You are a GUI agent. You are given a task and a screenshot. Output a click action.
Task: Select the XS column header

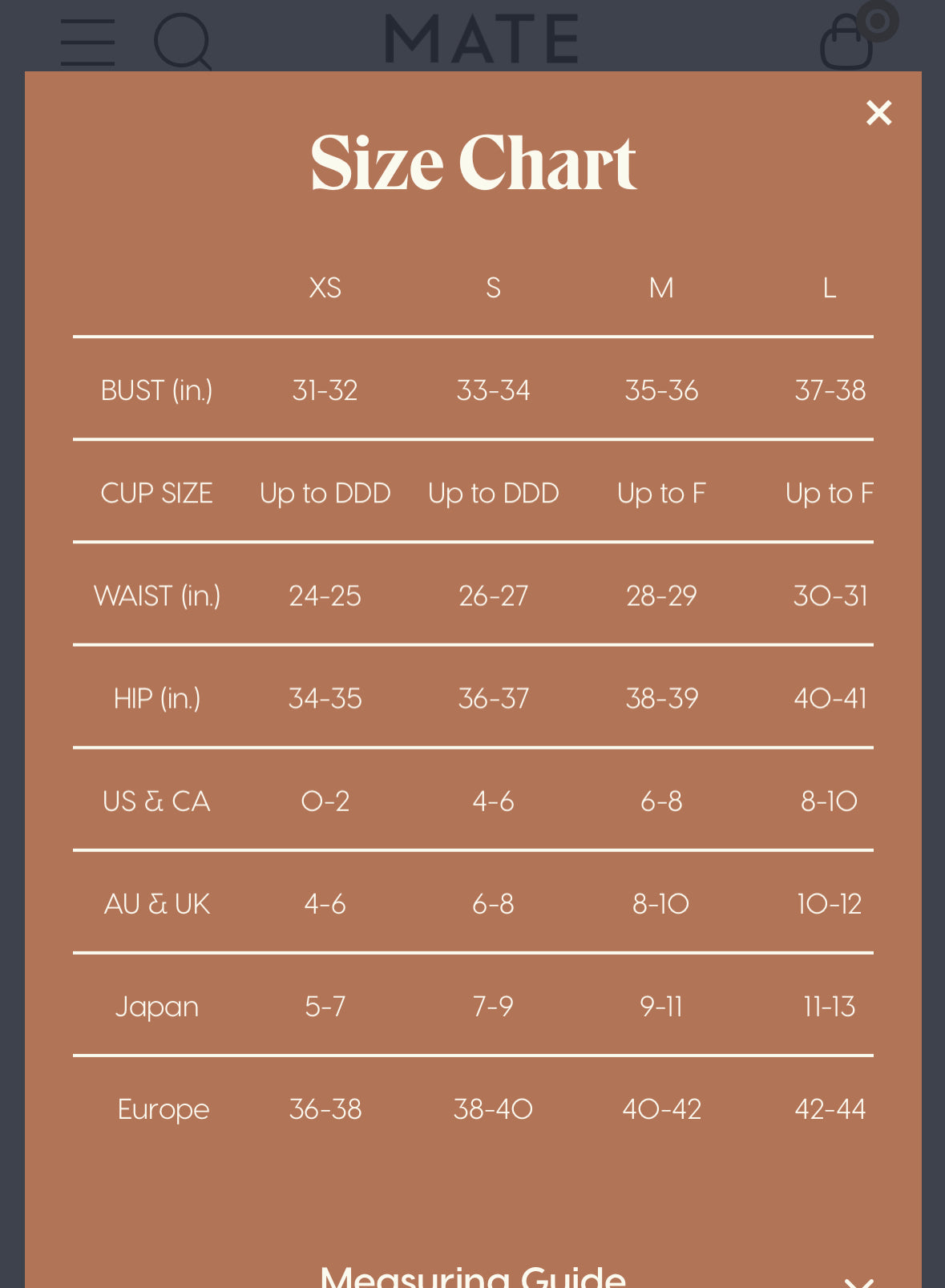(x=325, y=288)
